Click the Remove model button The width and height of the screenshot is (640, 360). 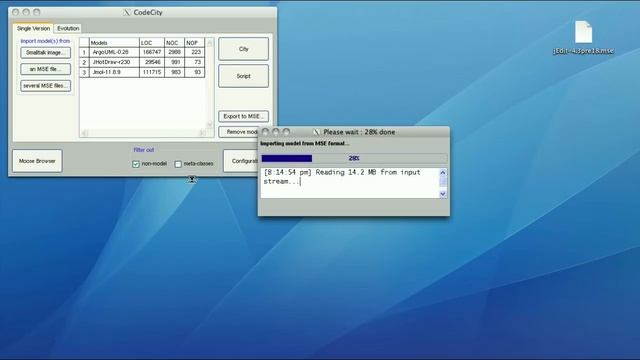pos(238,132)
